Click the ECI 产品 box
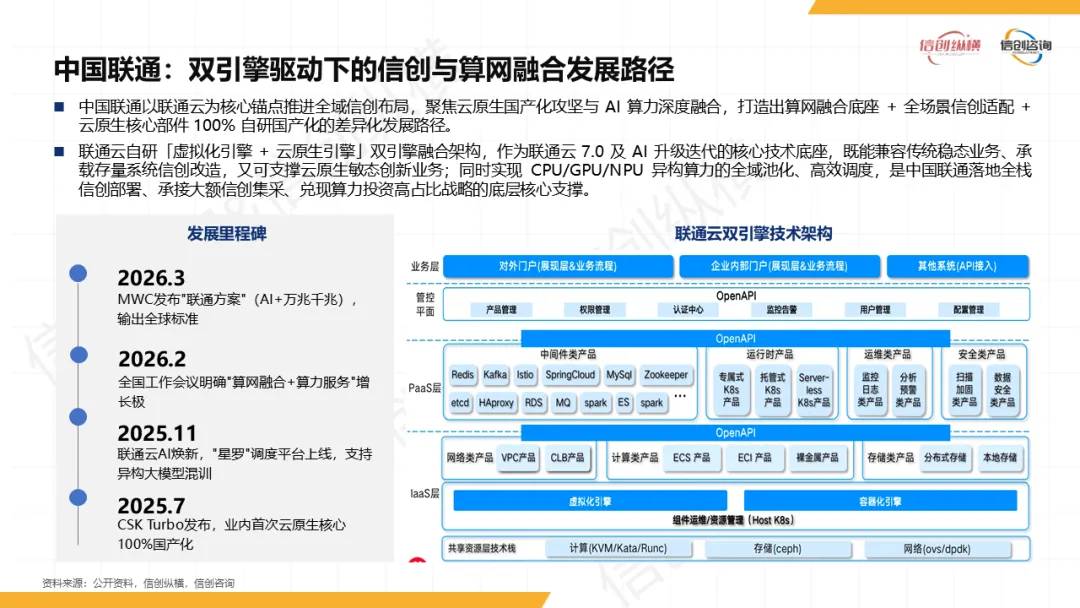Screen dimensions: 1080x608 [754, 458]
